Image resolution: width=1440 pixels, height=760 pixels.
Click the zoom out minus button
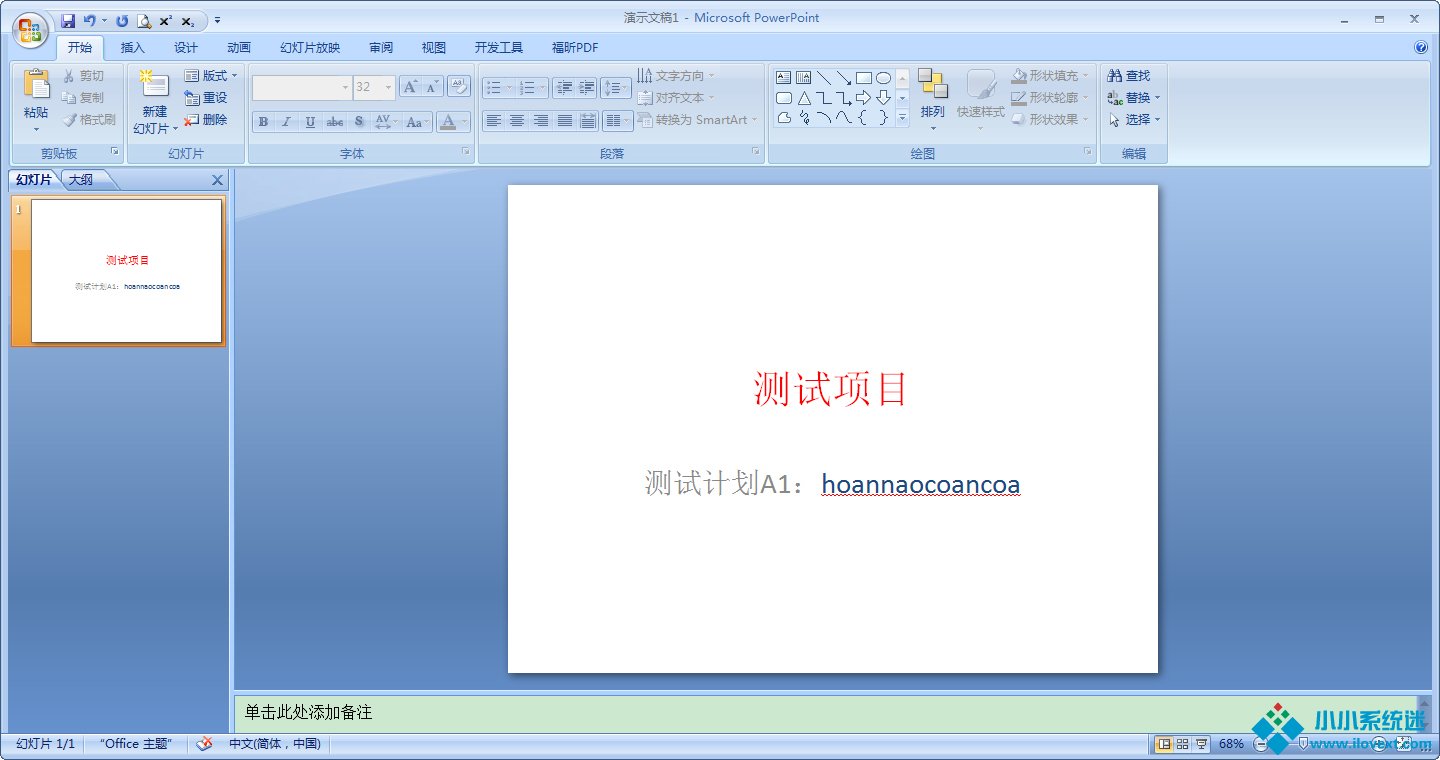pyautogui.click(x=1261, y=744)
